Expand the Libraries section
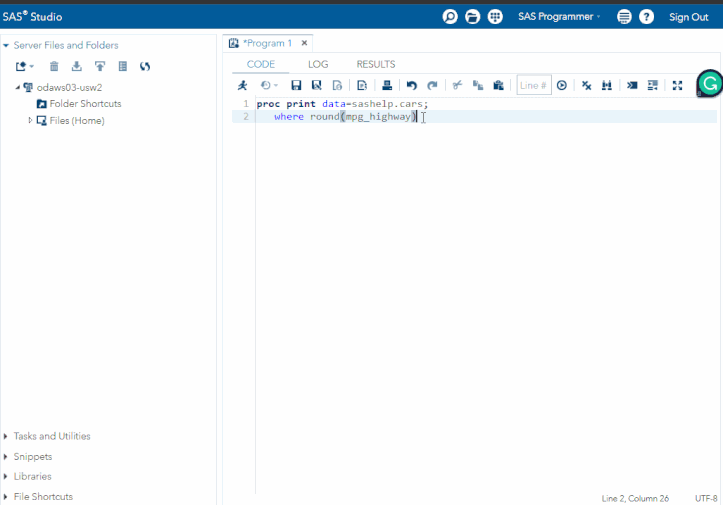 point(6,476)
